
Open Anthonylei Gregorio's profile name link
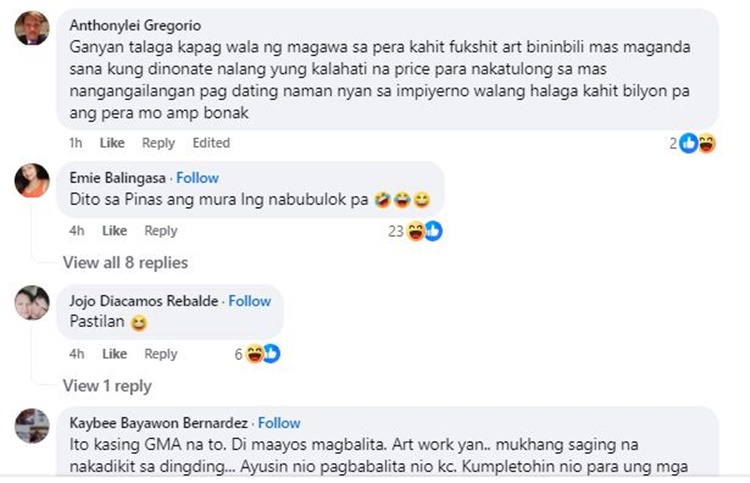(x=133, y=25)
